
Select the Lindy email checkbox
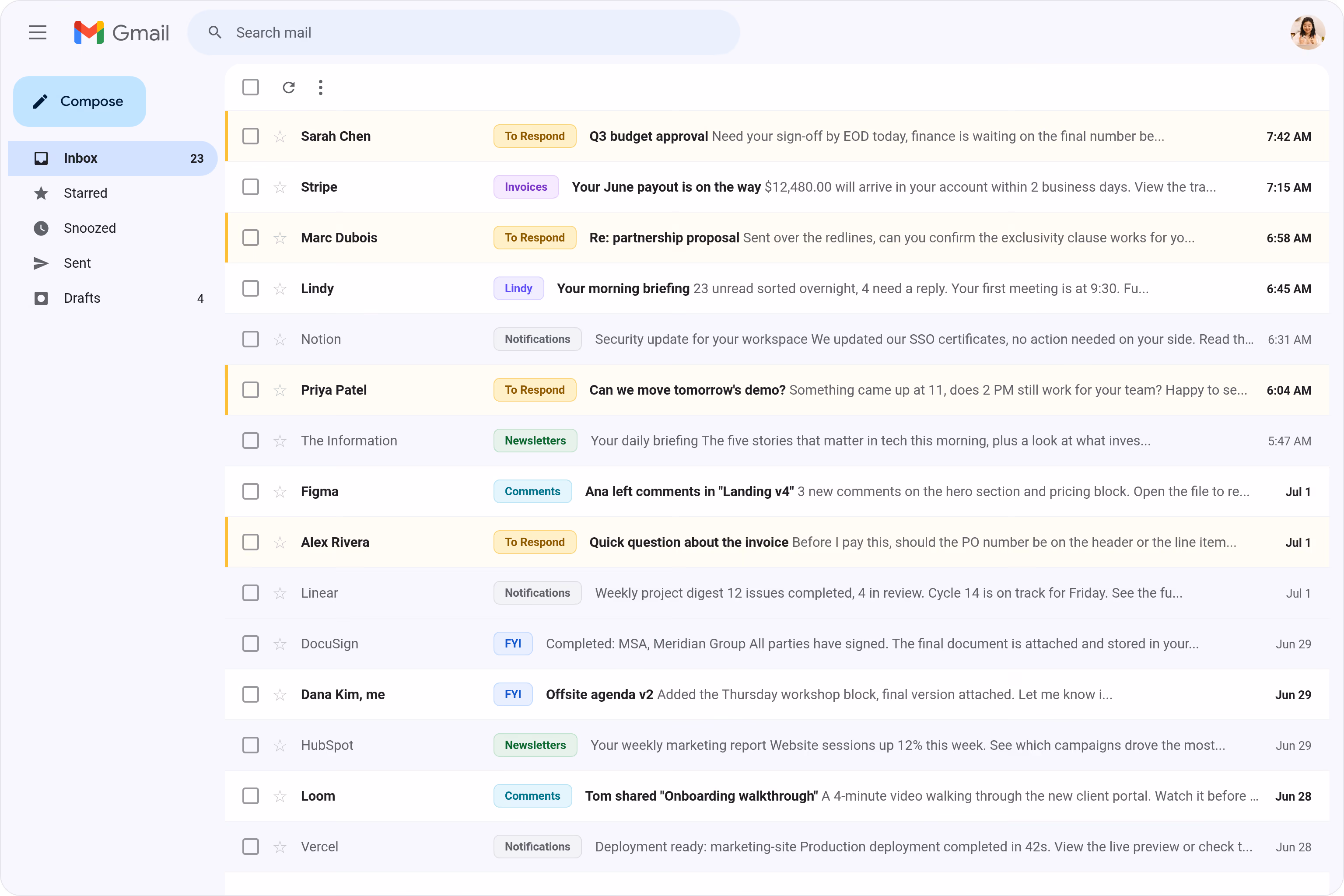click(250, 289)
